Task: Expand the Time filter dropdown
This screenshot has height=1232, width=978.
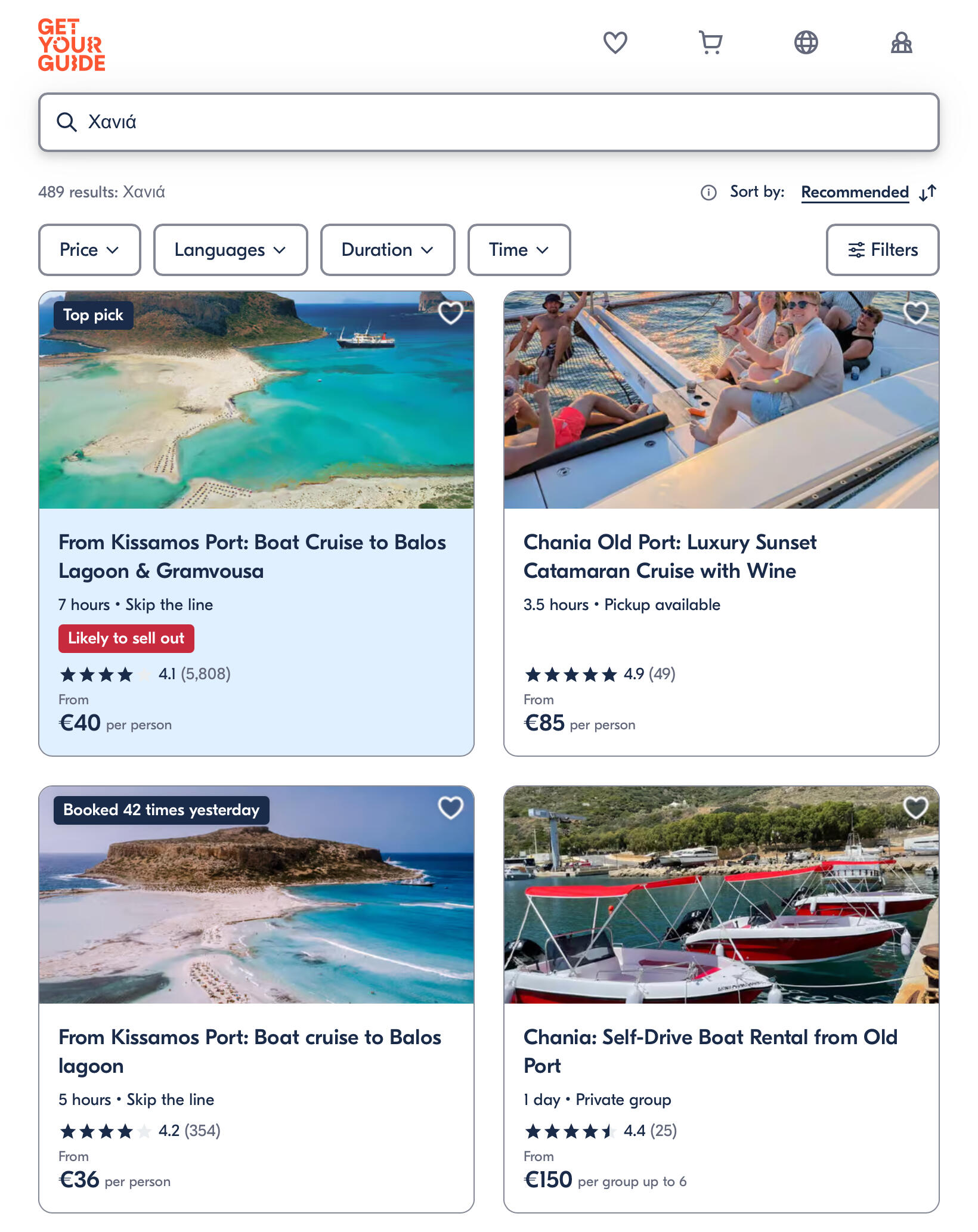Action: point(519,250)
